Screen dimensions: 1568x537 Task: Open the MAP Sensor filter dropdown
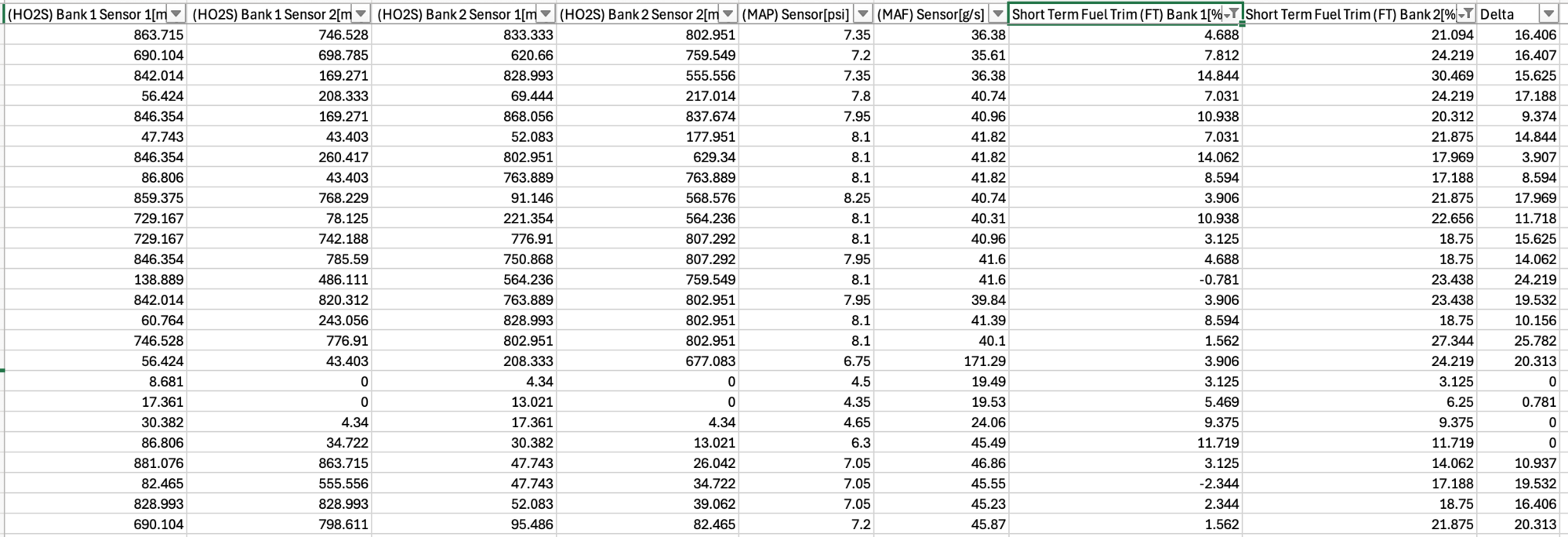(862, 14)
